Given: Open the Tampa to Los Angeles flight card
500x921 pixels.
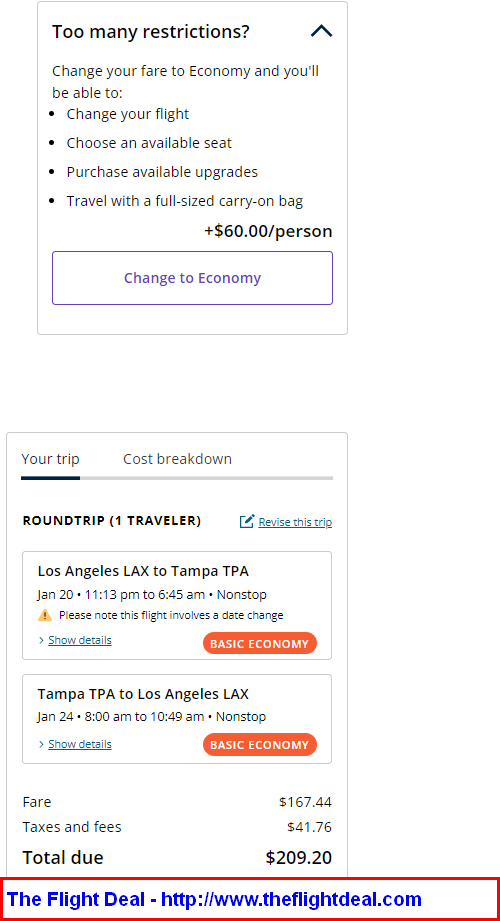Looking at the screenshot, I should point(177,719).
